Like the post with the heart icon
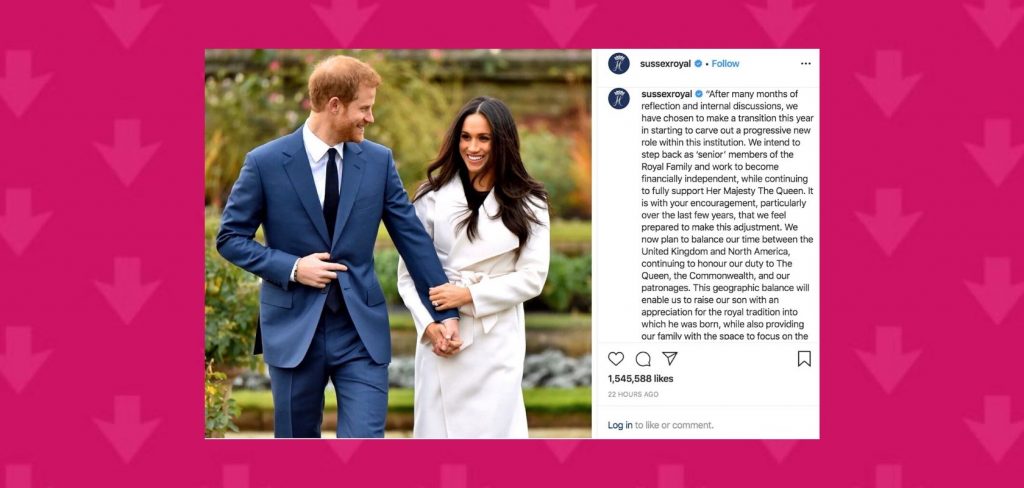 [x=616, y=359]
